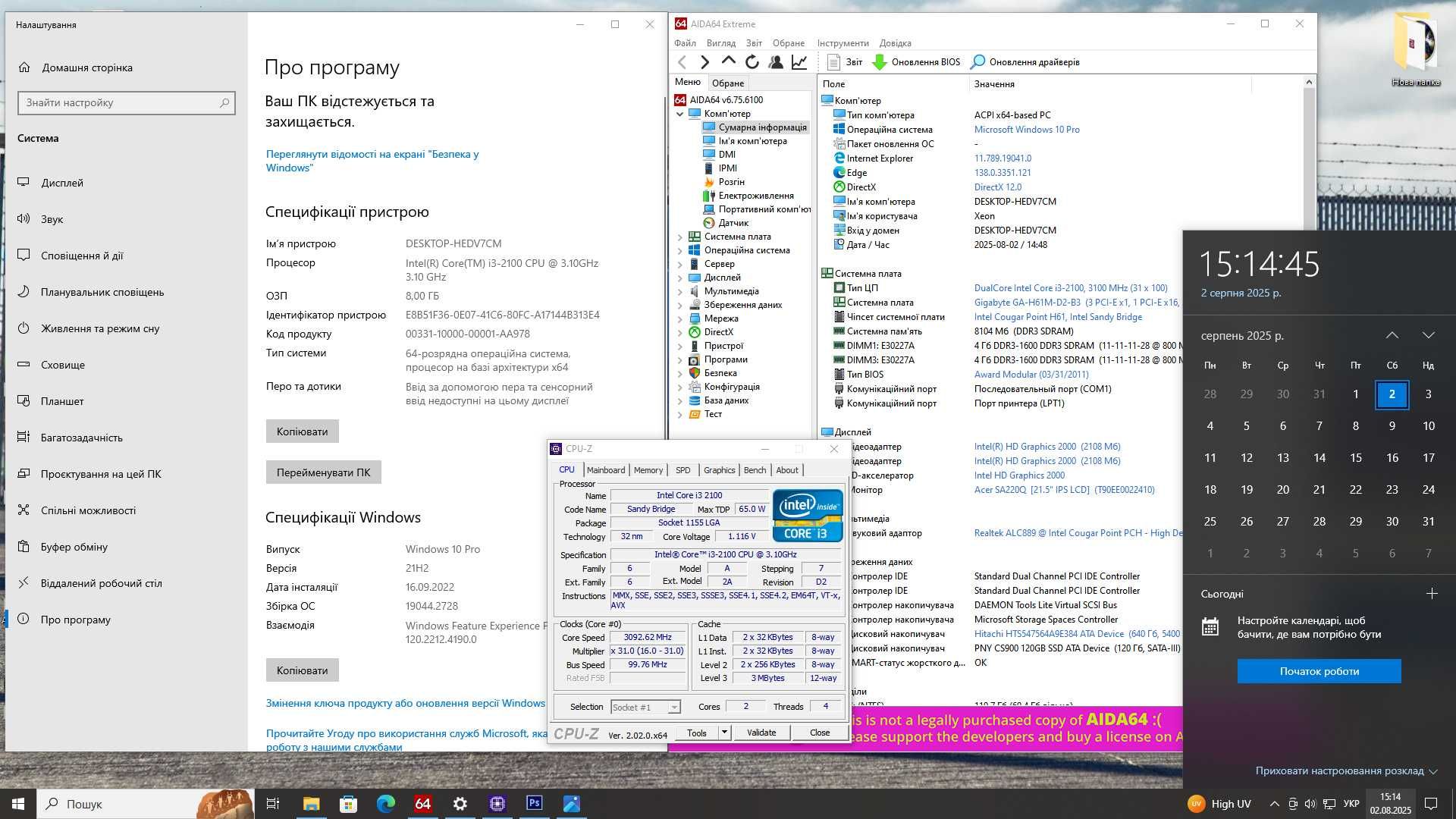The width and height of the screenshot is (1456, 819).
Task: Switch to Bench tab in CPU-Z
Action: point(755,470)
